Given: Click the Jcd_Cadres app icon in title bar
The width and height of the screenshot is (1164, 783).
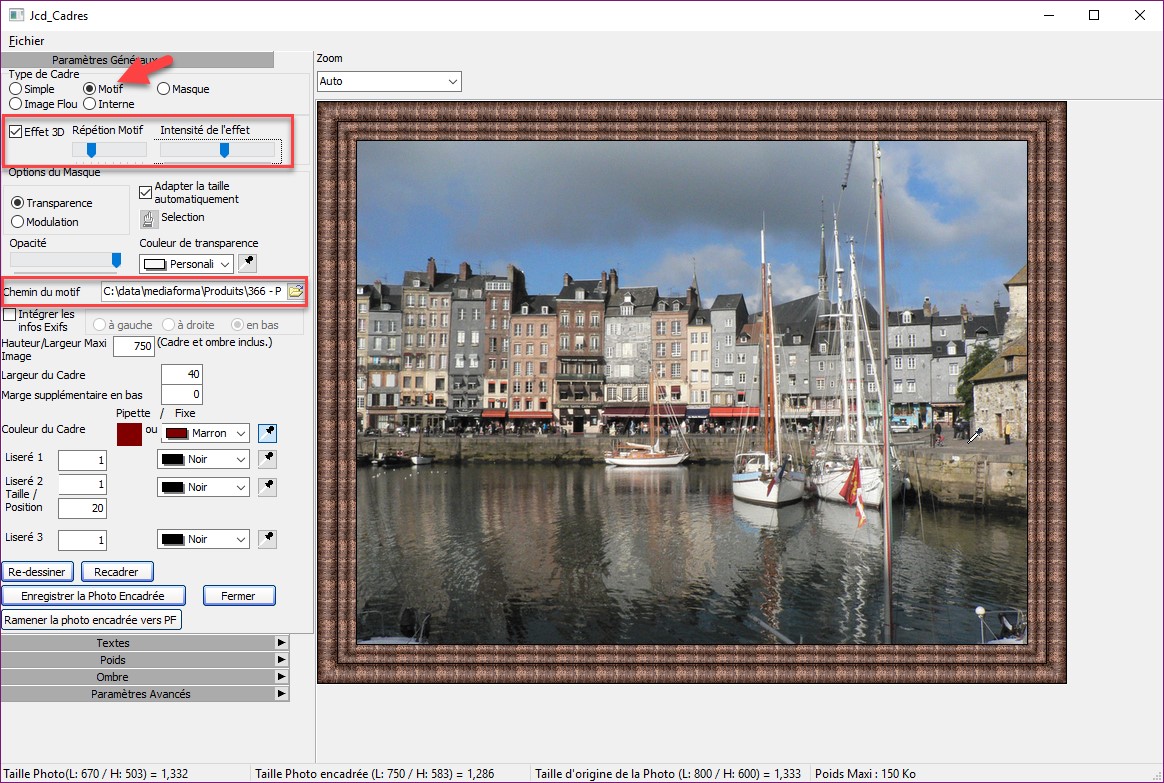Looking at the screenshot, I should coord(16,15).
